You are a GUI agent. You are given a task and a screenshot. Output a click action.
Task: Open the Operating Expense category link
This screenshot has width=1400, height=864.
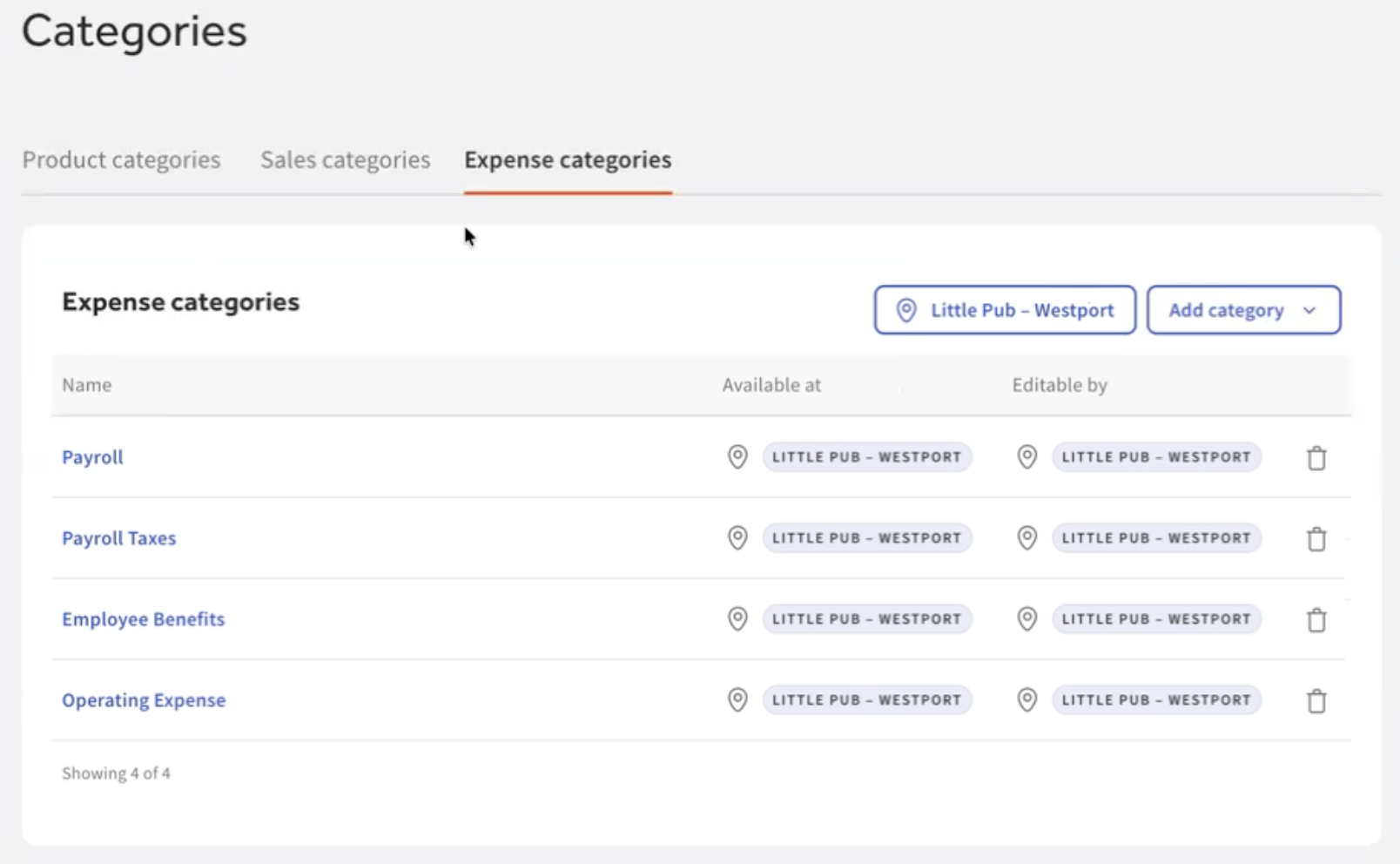[x=144, y=700]
